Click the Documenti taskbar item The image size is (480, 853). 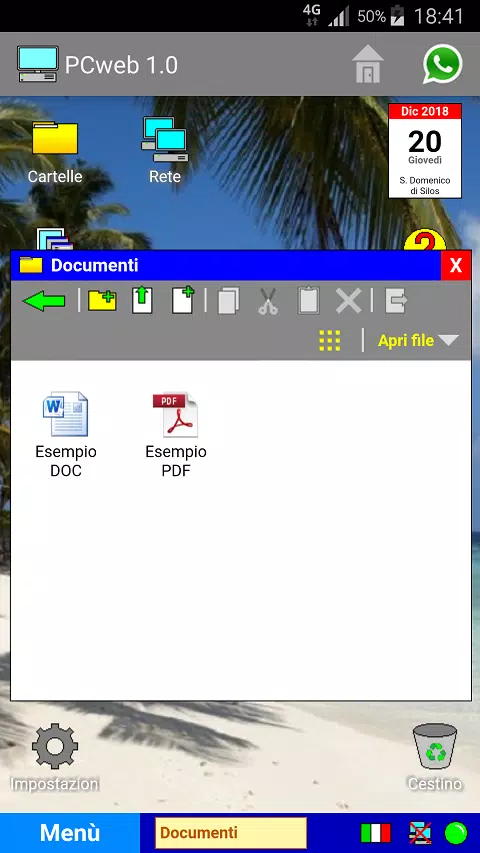point(231,833)
